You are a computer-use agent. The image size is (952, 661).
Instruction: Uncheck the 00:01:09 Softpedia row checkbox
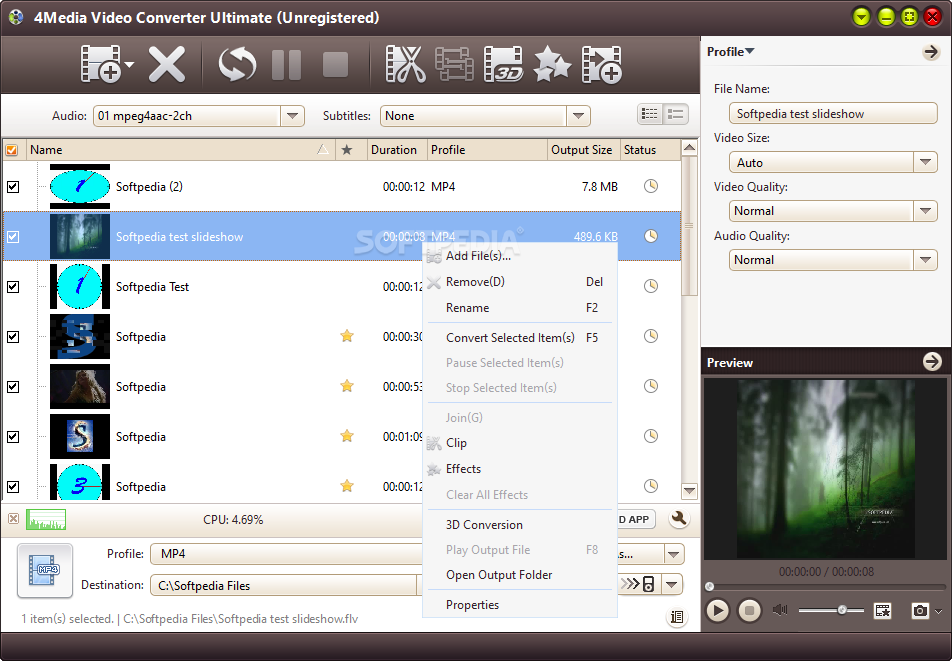13,436
